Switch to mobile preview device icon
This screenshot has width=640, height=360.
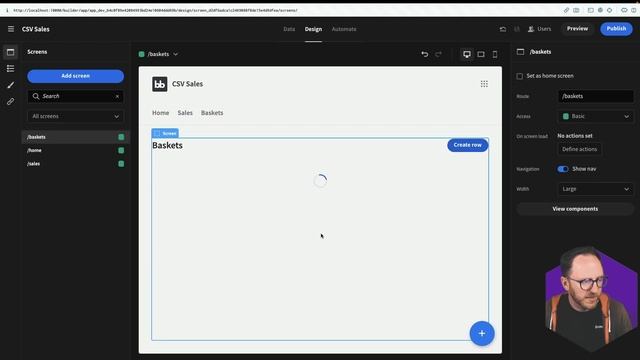click(x=495, y=54)
